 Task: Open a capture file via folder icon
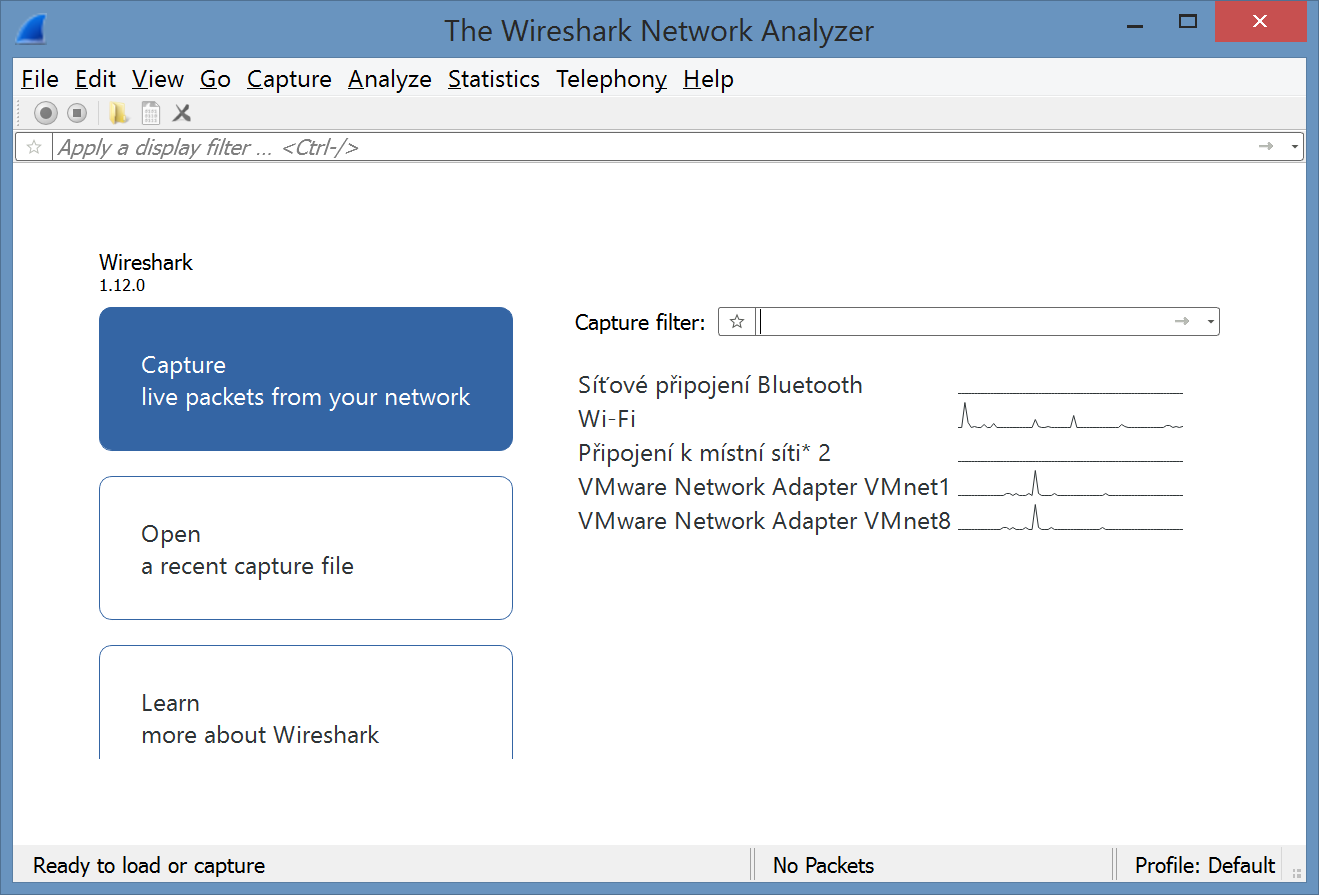(119, 113)
